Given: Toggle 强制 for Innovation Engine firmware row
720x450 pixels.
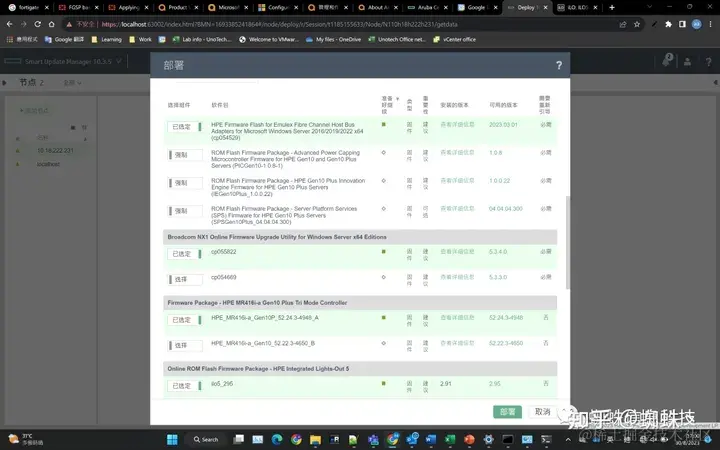Looking at the screenshot, I should 185,183.
